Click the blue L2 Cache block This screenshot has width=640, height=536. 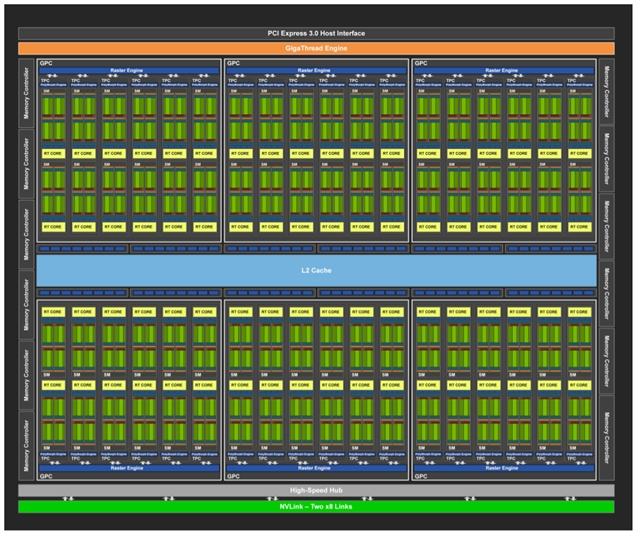coord(316,270)
